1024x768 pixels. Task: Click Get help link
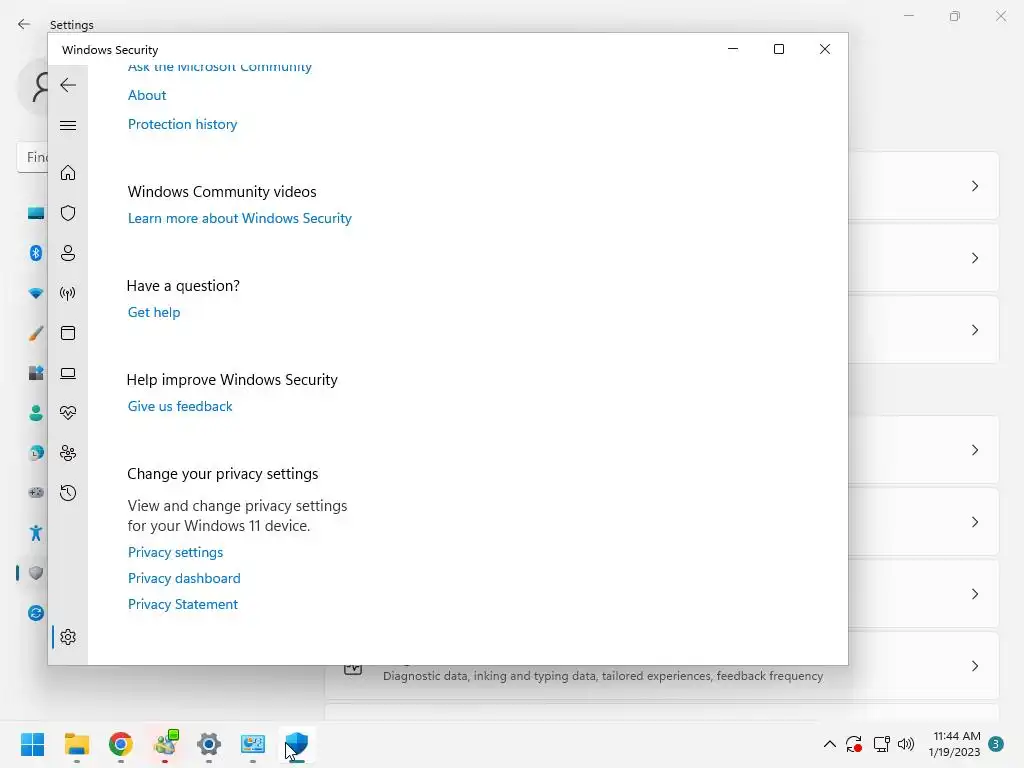[154, 312]
